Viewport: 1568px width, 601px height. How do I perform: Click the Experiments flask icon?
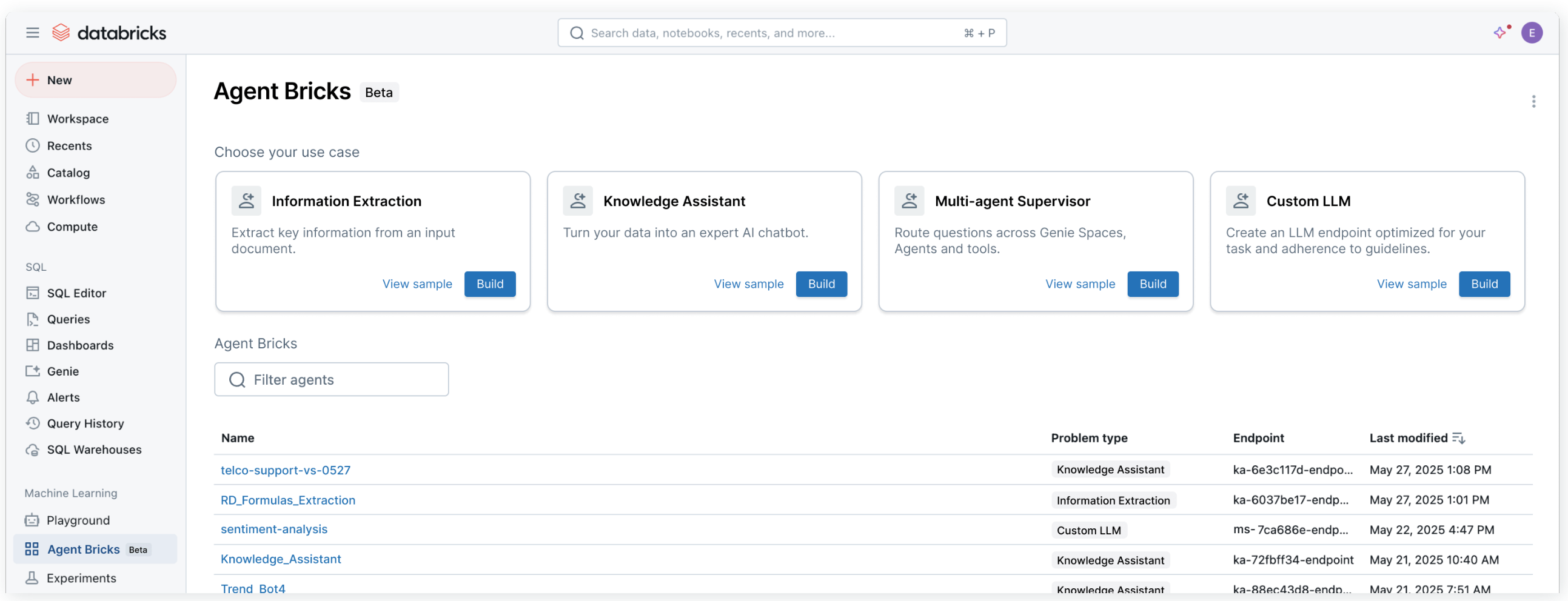[32, 578]
